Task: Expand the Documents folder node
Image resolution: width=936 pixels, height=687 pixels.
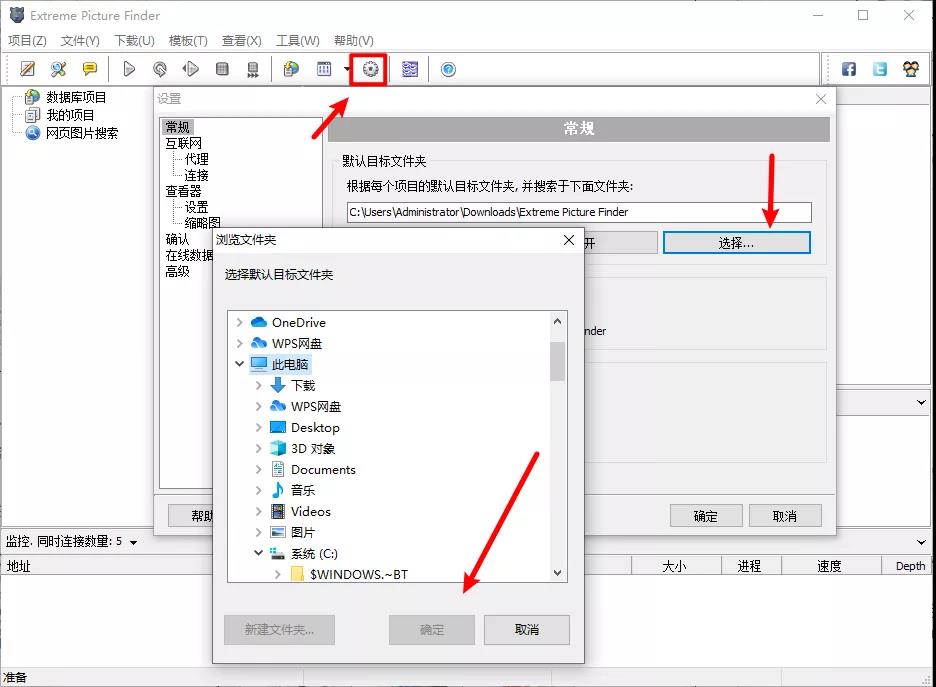Action: click(x=258, y=470)
